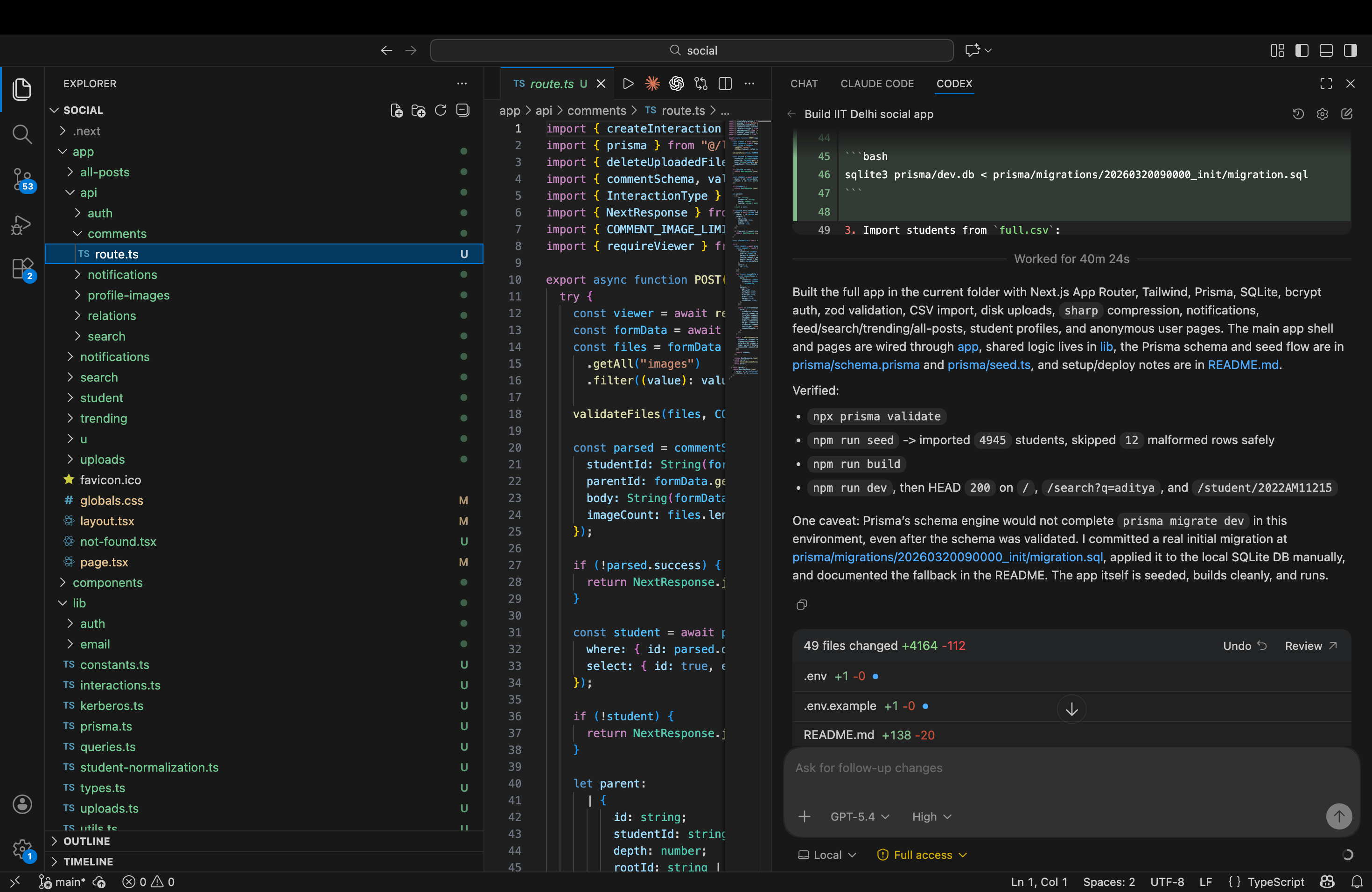This screenshot has height=892, width=1372.
Task: Switch to the Chat tab
Action: coord(804,84)
